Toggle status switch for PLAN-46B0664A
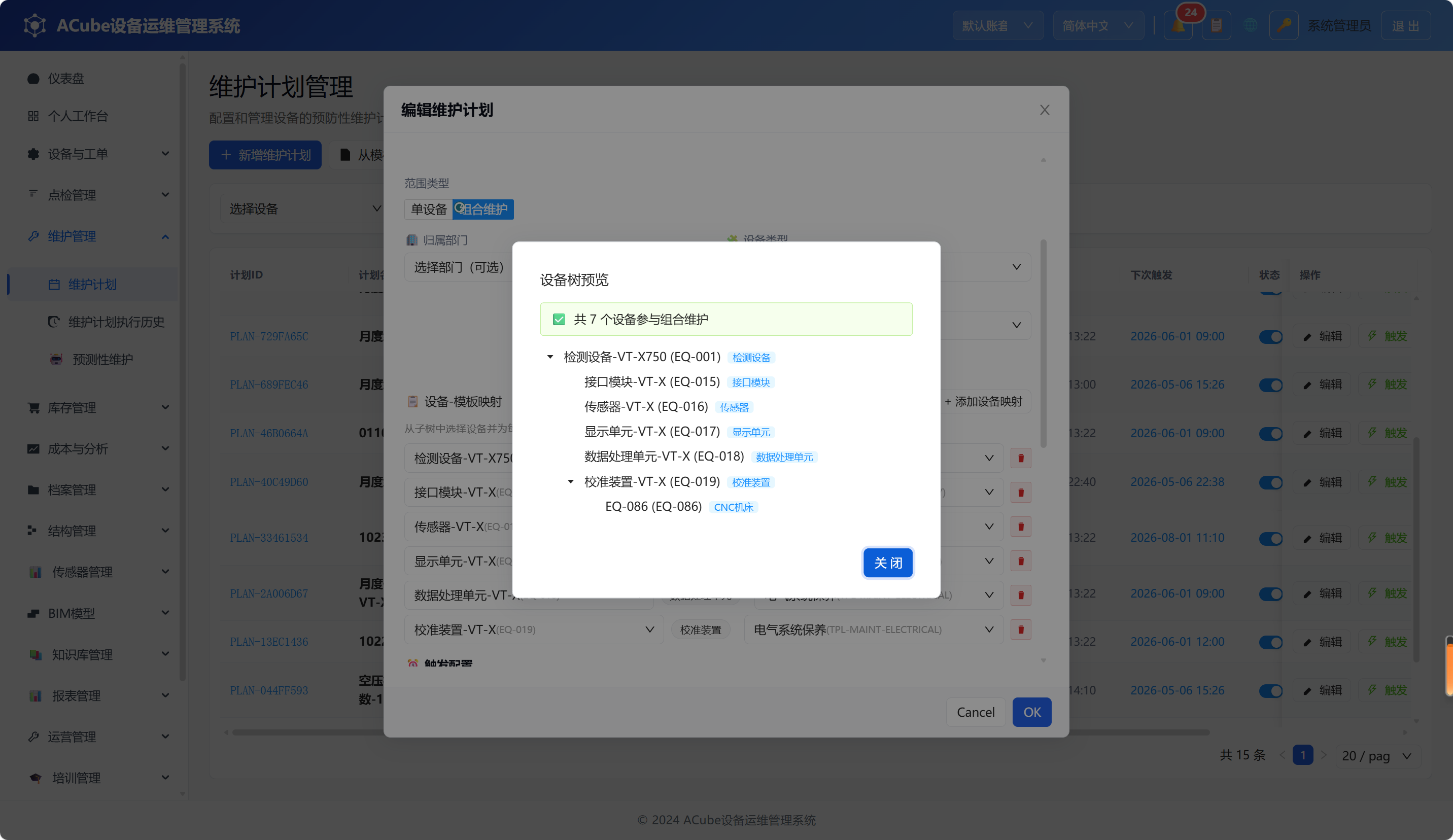The width and height of the screenshot is (1453, 840). point(1271,434)
